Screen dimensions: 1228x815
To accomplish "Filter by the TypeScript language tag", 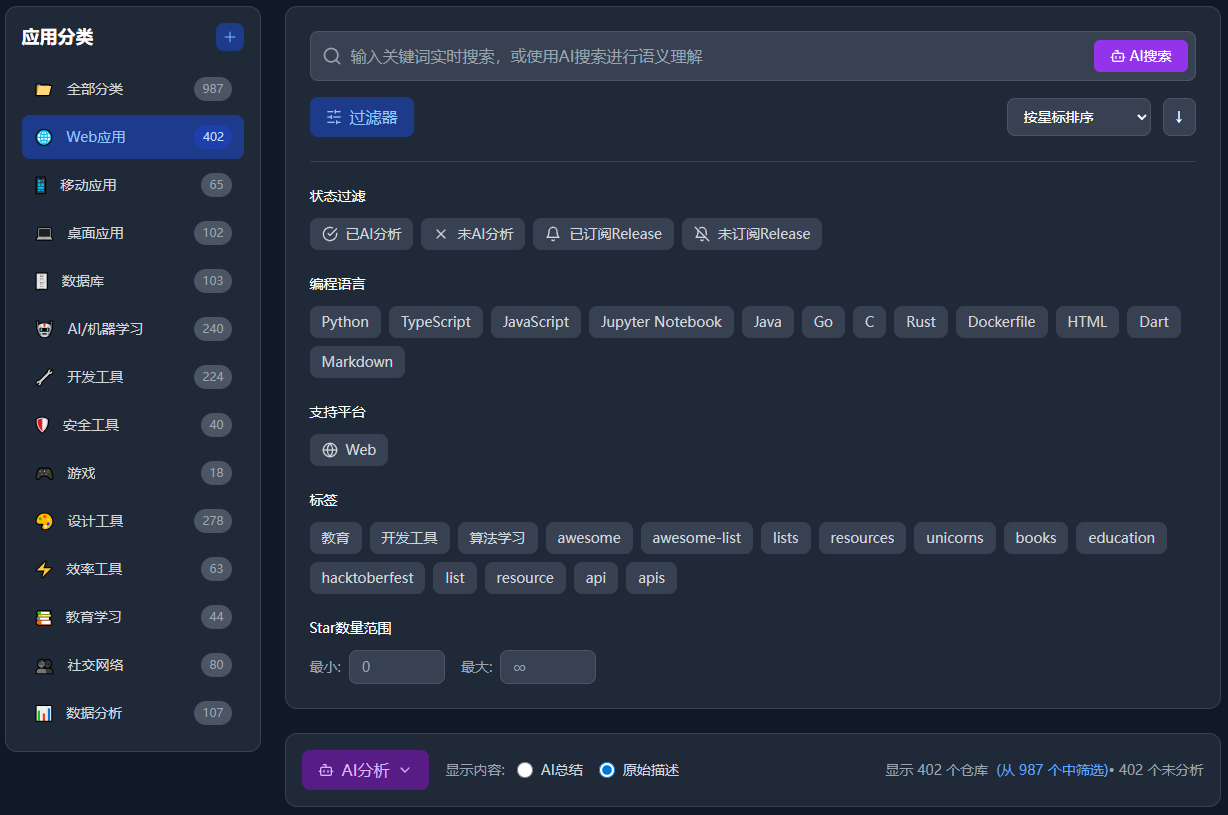I will tap(435, 322).
